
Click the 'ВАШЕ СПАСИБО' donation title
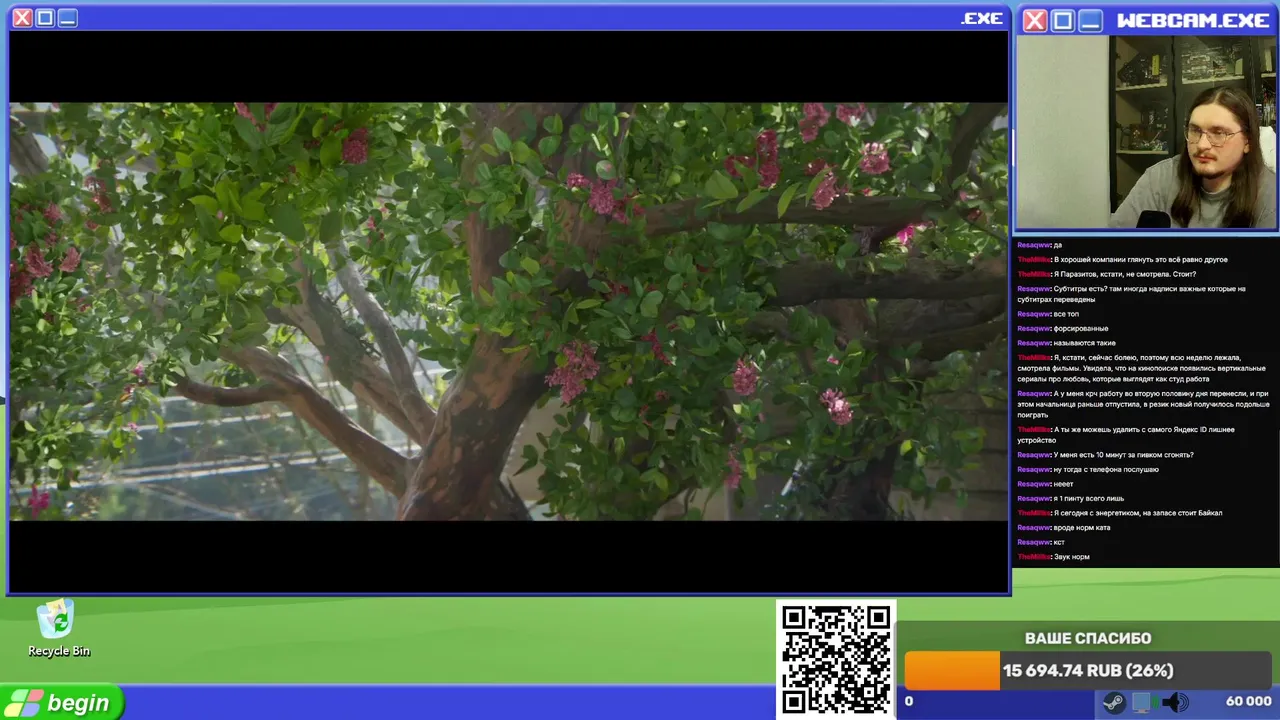(1087, 638)
